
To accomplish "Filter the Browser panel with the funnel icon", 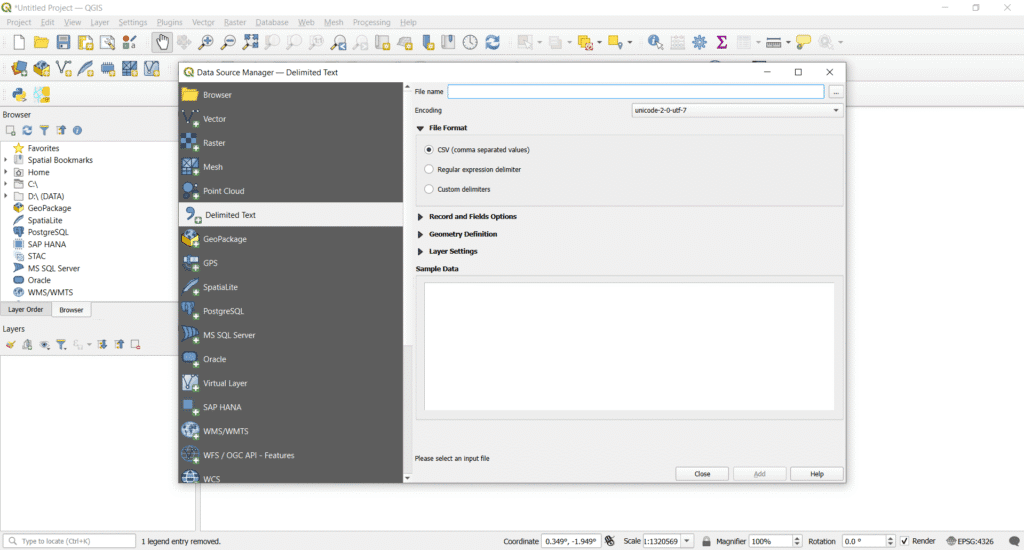I will click(44, 131).
